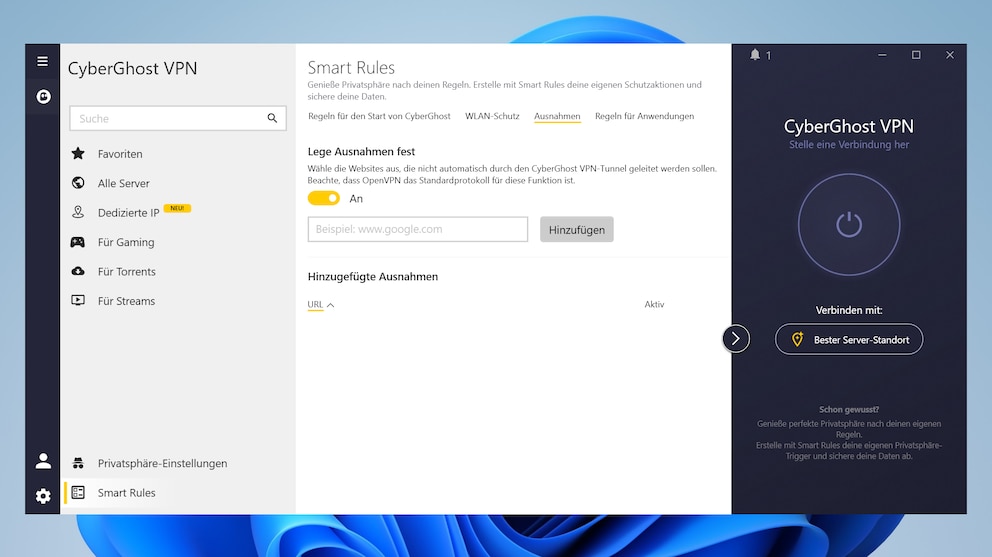992x557 pixels.
Task: Sort by URL column arrow
Action: click(x=330, y=305)
